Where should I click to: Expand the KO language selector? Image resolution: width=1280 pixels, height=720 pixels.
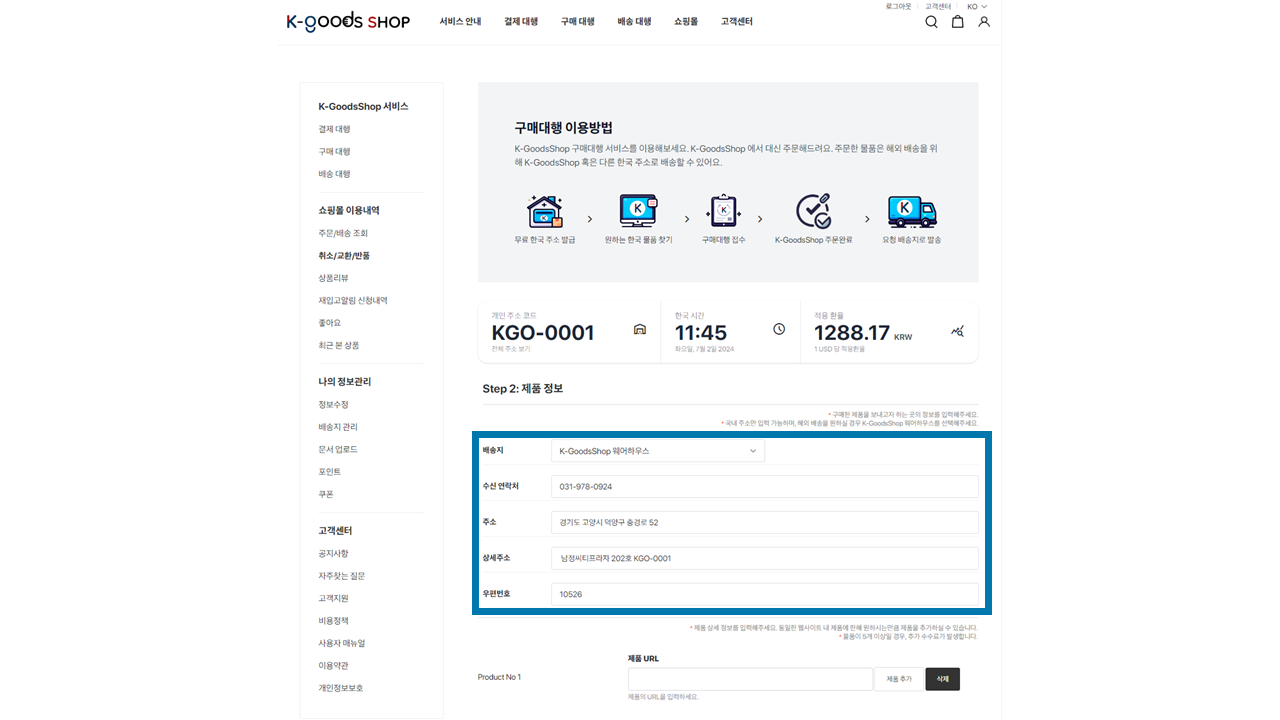(x=976, y=7)
